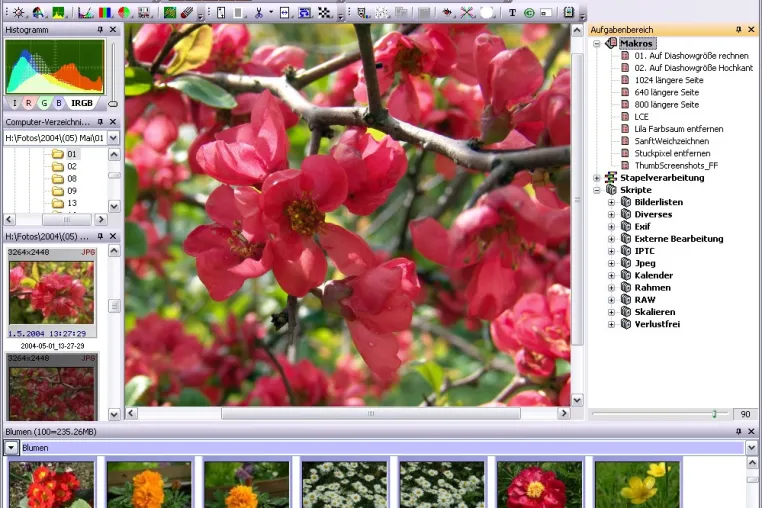762x508 pixels.
Task: Expand the Exif scripts node
Action: 611,227
